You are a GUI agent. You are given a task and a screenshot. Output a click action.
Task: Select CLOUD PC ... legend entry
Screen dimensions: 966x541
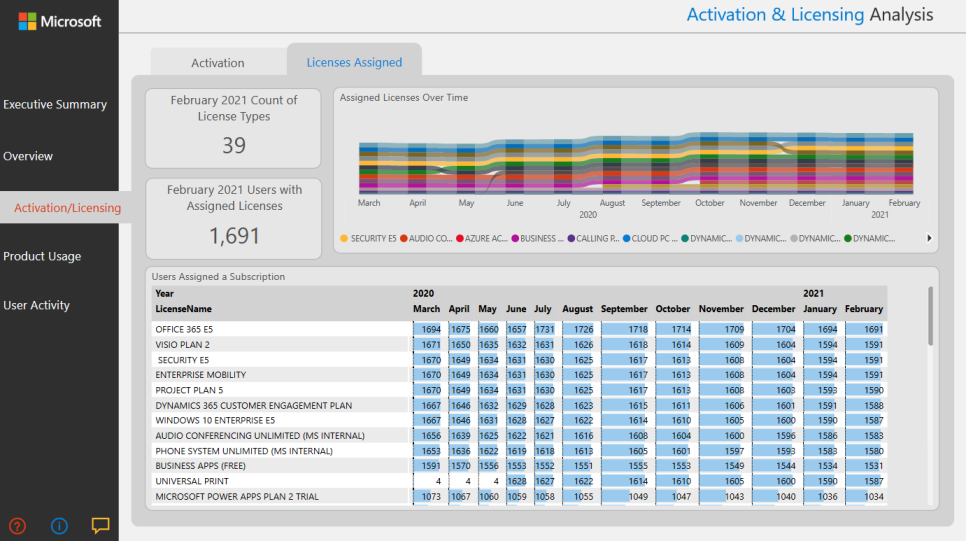[x=650, y=238]
